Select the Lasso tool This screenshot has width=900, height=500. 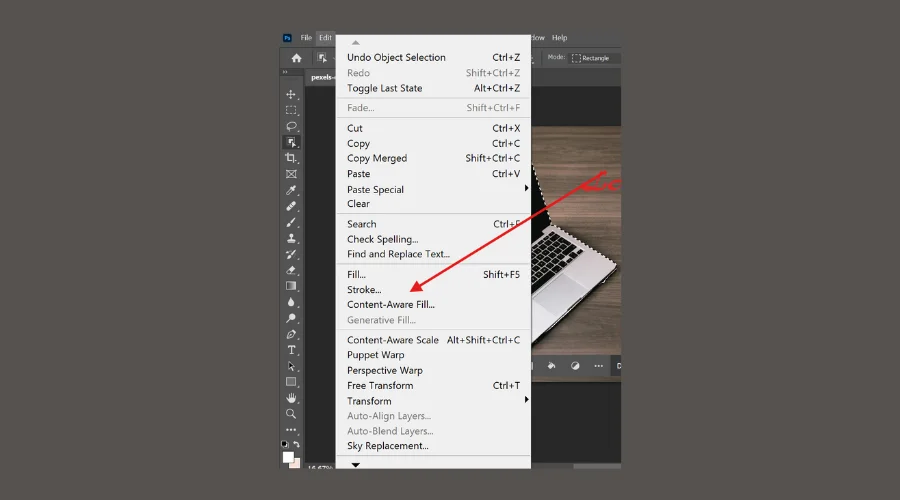(291, 126)
